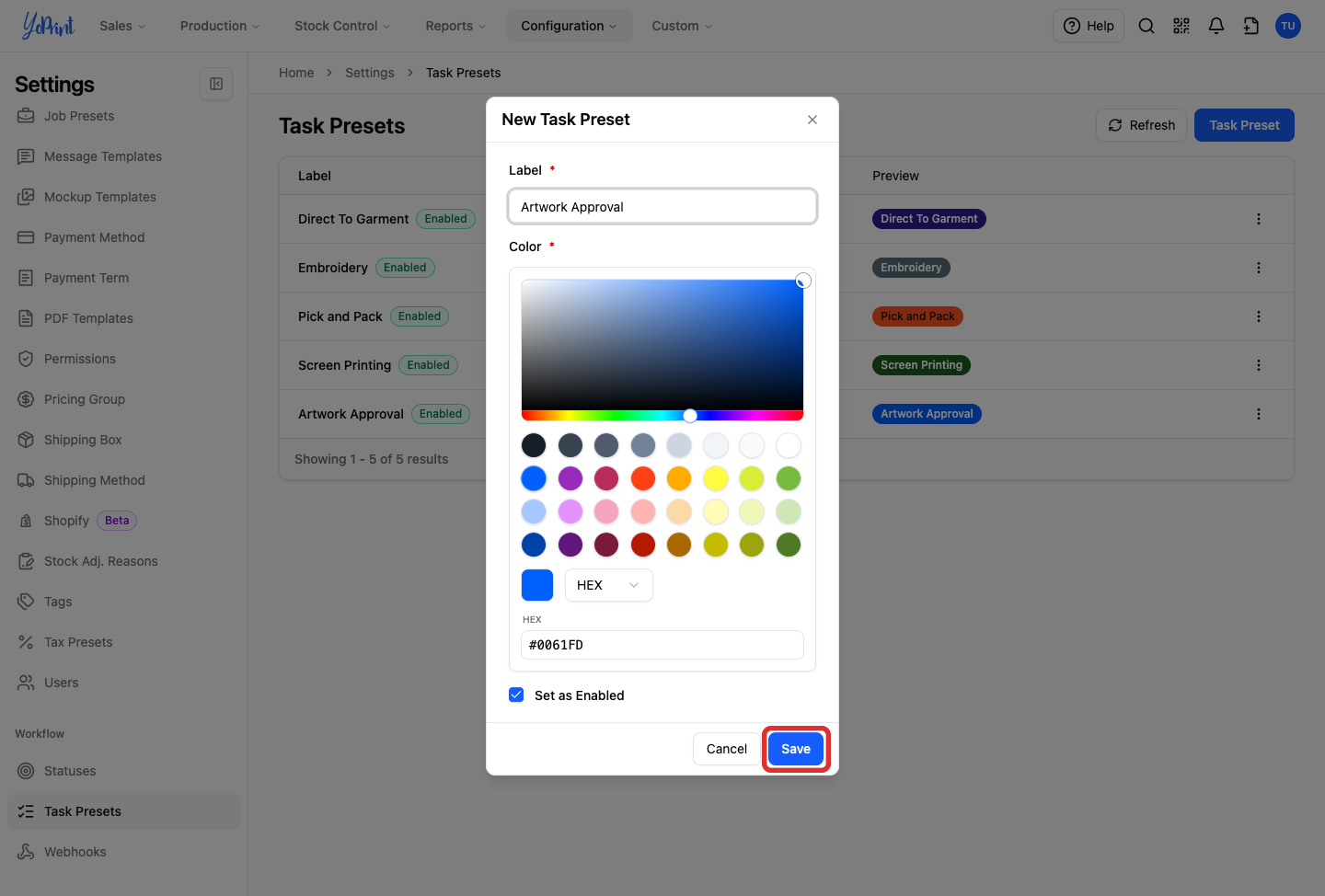The width and height of the screenshot is (1325, 896).
Task: Open actions menu for Artwork Approval row
Action: pyautogui.click(x=1259, y=414)
